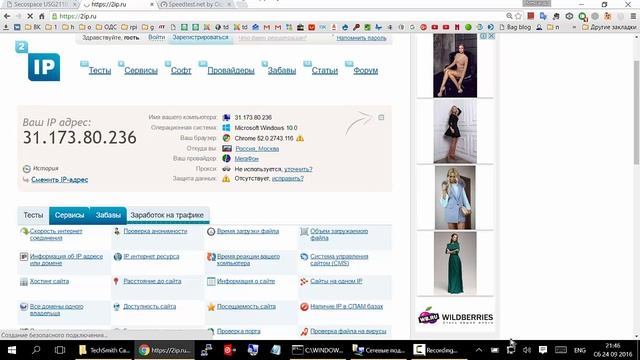This screenshot has width=640, height=360.
Task: Switch to the TechSmith Camtasia taskbar window
Action: tap(104, 350)
